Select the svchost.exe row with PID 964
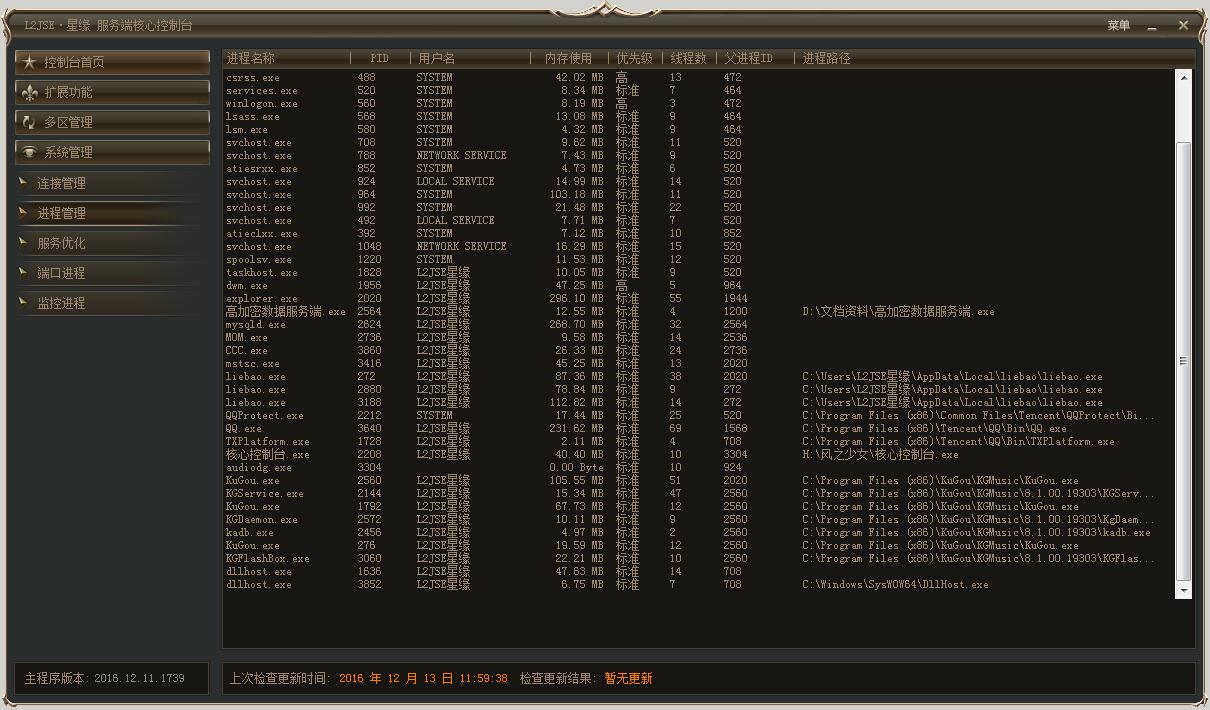This screenshot has height=710, width=1210. 697,194
